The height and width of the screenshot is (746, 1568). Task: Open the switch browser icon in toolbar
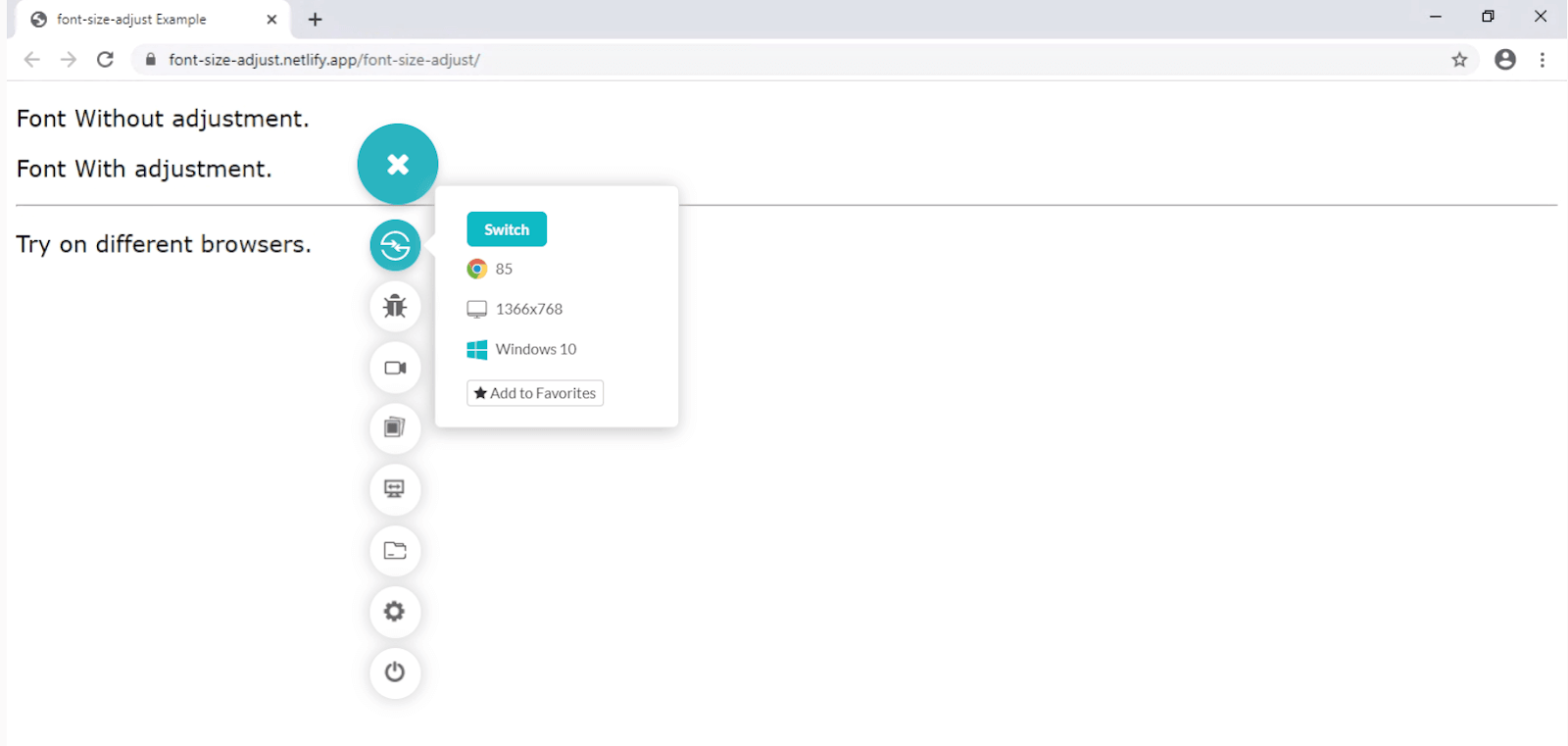pyautogui.click(x=395, y=245)
